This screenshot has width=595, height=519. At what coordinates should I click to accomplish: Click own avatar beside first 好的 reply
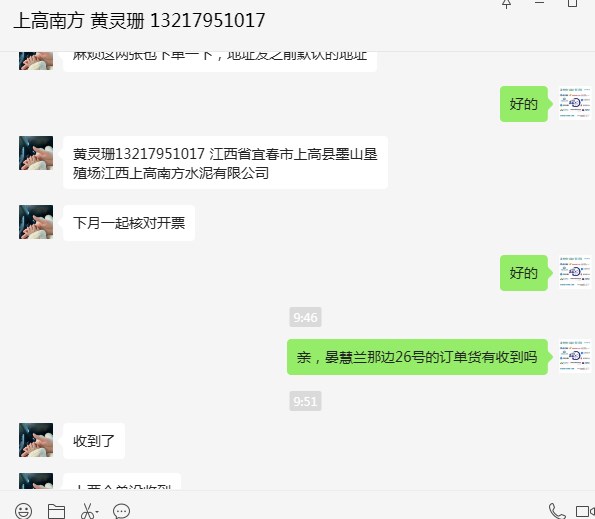coord(575,103)
